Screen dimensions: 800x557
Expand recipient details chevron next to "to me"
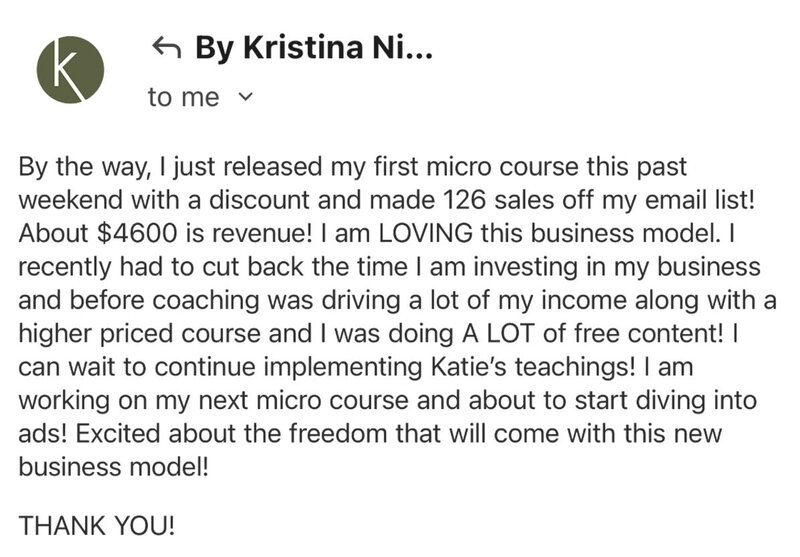[x=247, y=98]
